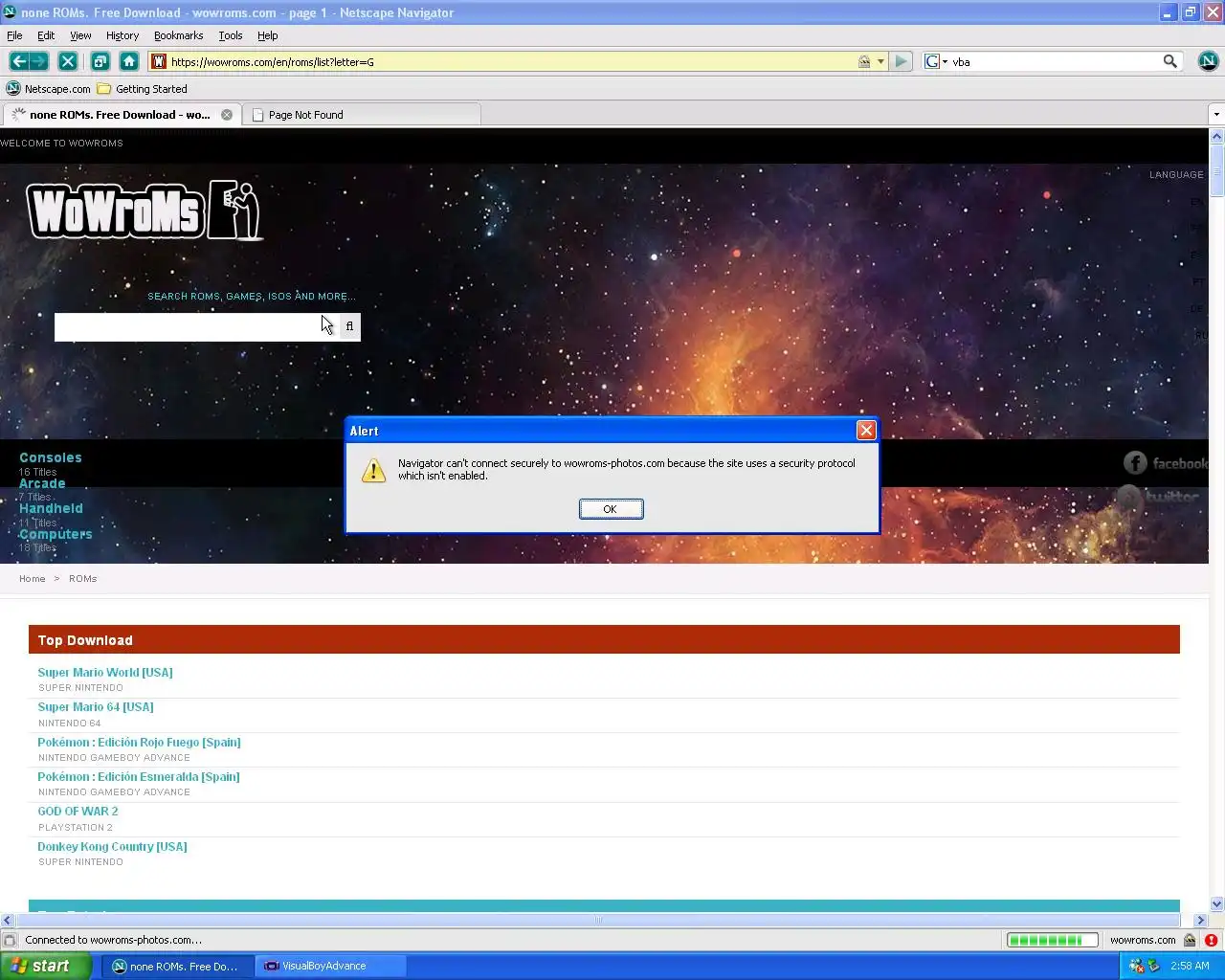Click the search submit button beside the field

point(349,326)
